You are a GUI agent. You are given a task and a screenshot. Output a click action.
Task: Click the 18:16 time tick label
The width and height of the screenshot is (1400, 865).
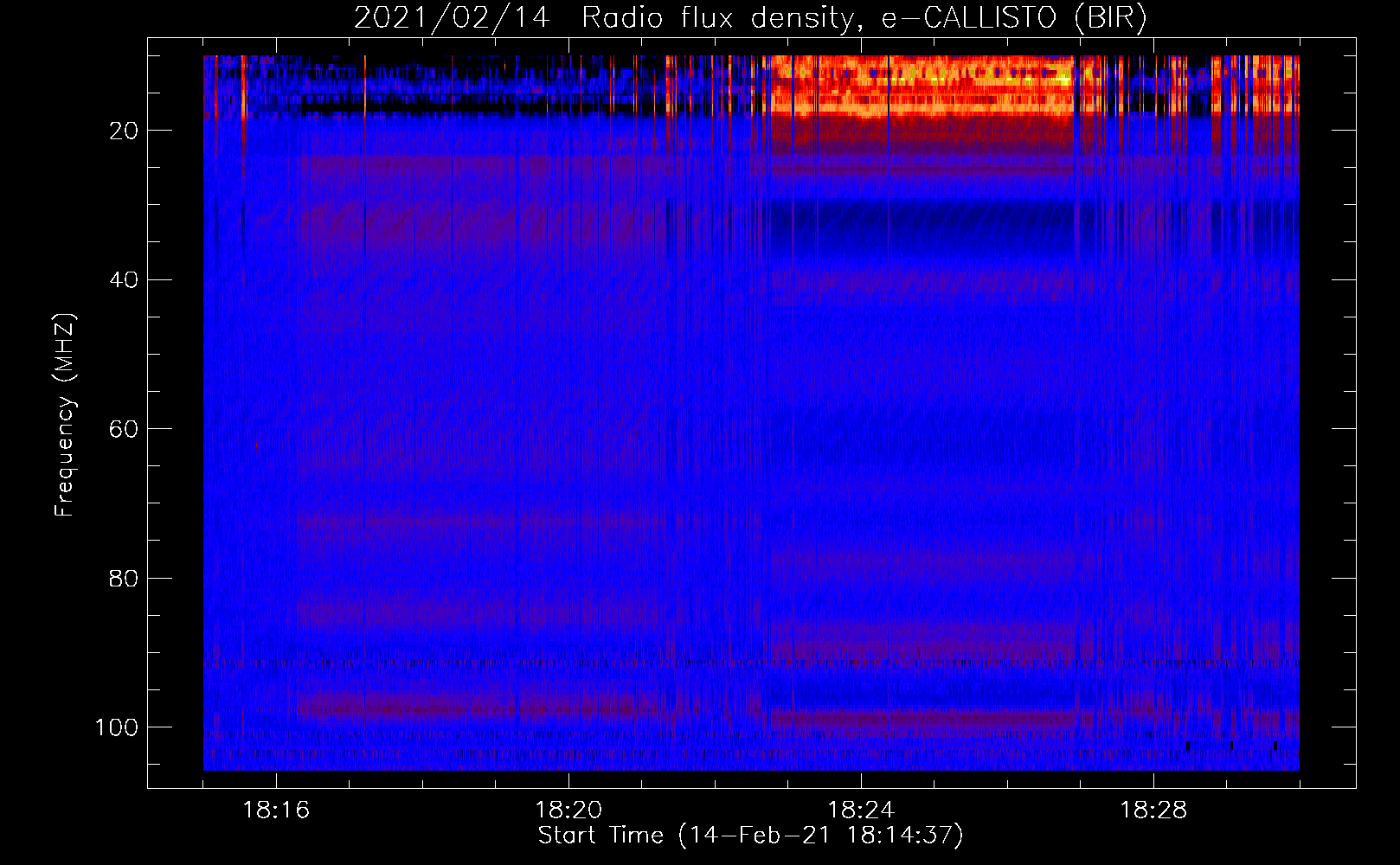pyautogui.click(x=276, y=811)
